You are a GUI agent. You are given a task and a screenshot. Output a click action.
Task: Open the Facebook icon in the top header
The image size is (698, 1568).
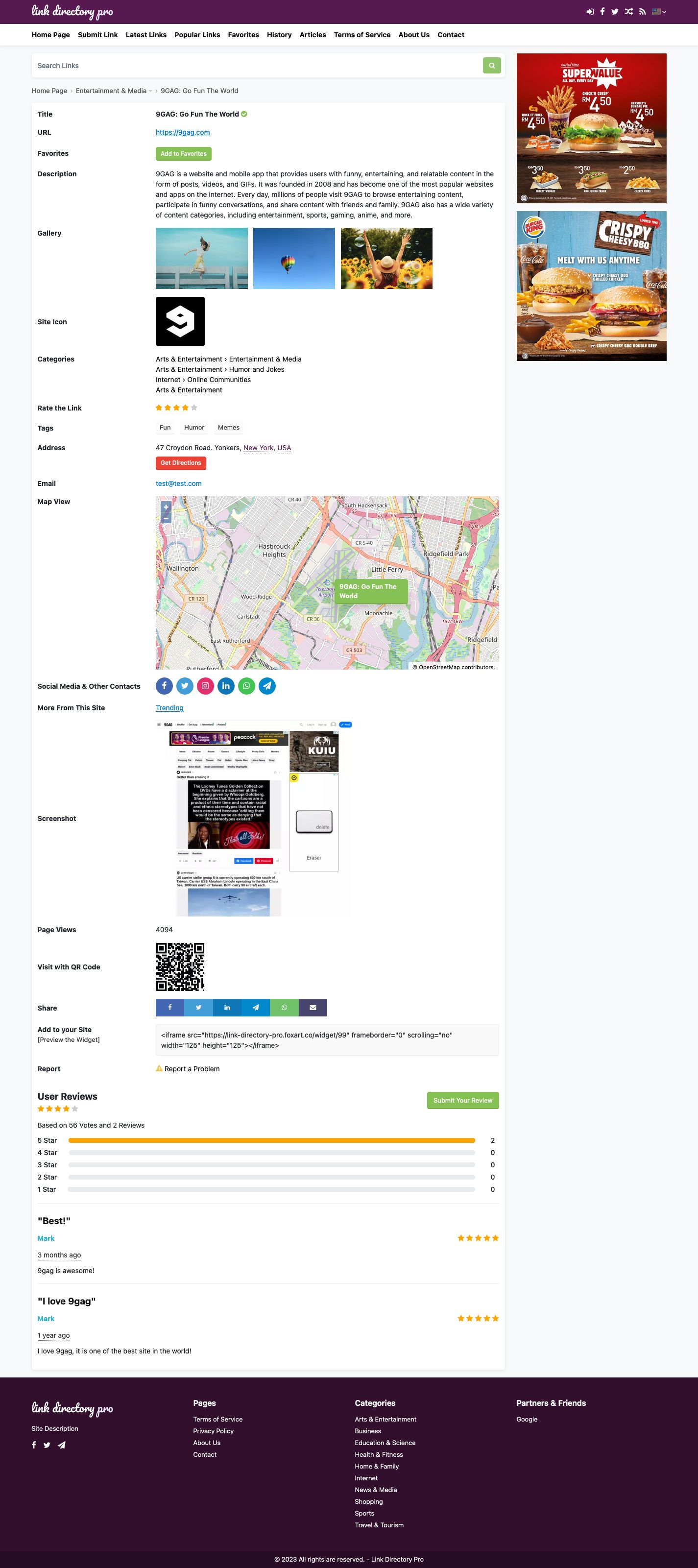pos(602,12)
